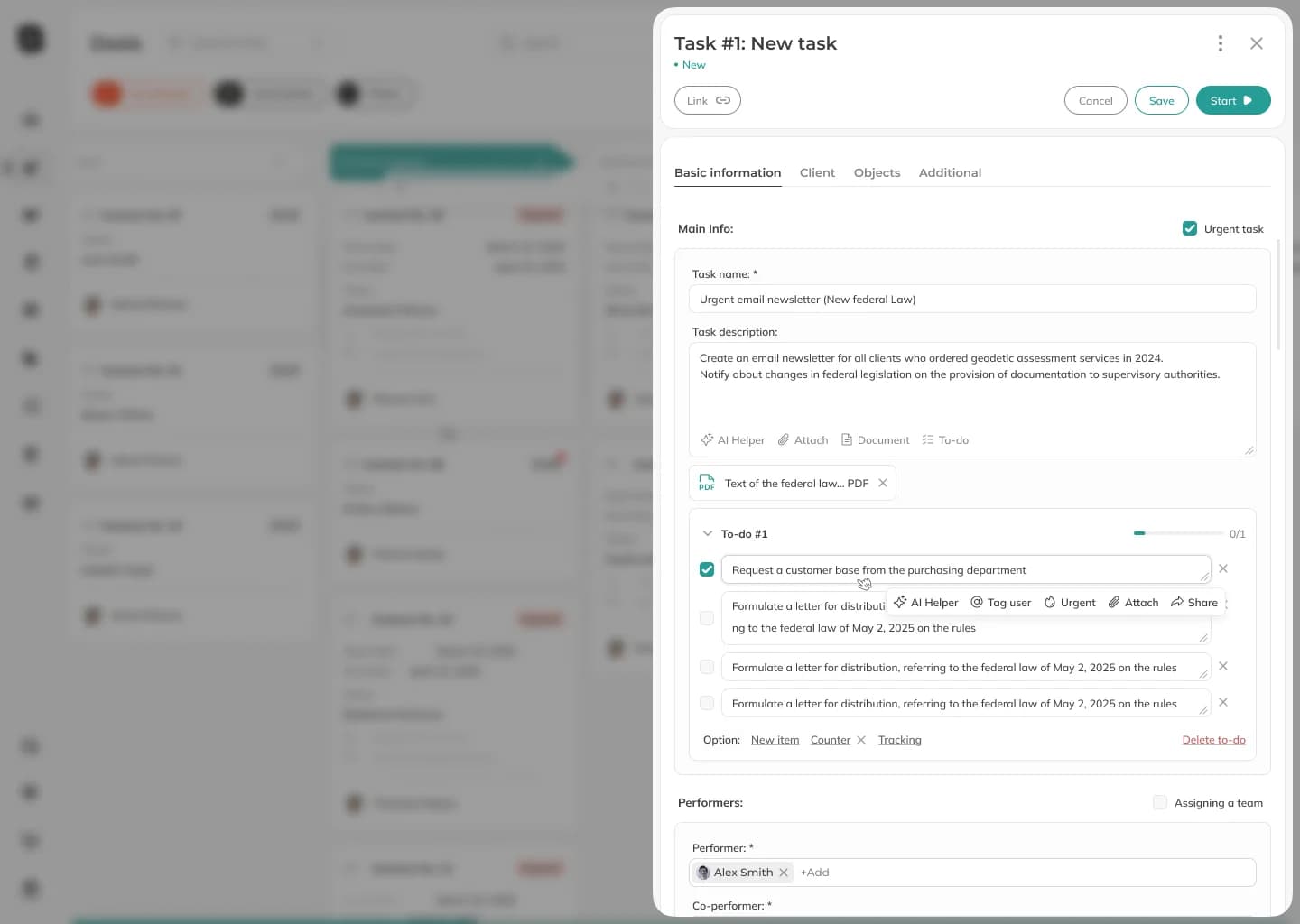
Task: Click Attach paperclip in task description toolbar
Action: (803, 440)
